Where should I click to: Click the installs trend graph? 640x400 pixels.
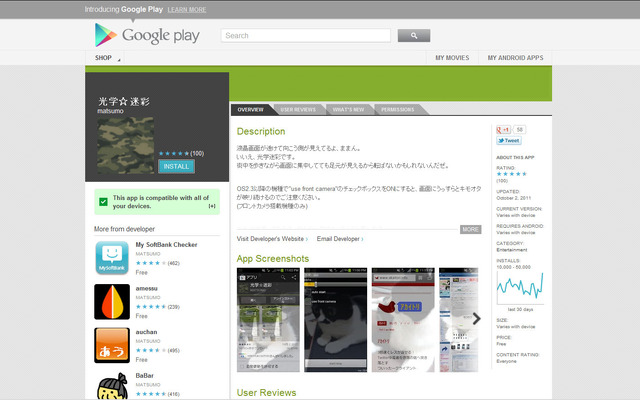(x=520, y=288)
